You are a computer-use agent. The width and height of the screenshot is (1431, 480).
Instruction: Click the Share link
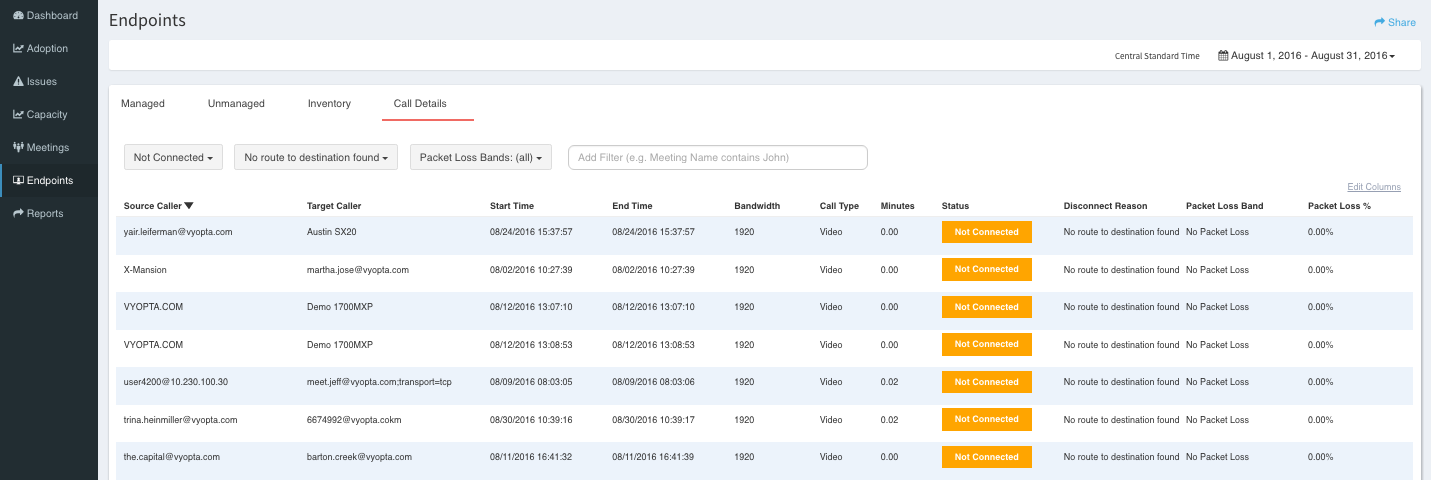1395,22
